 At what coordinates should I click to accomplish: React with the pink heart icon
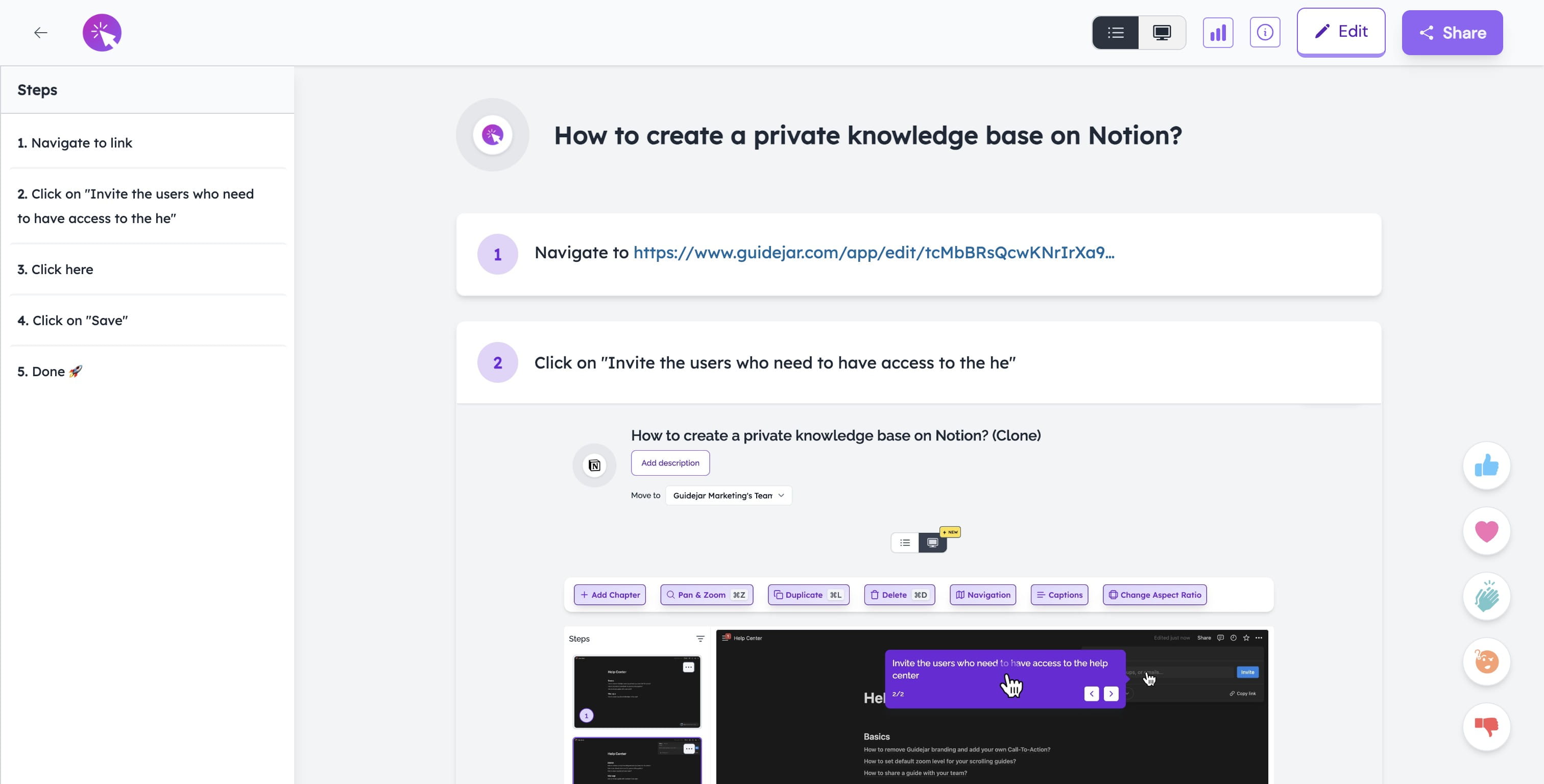(1486, 531)
